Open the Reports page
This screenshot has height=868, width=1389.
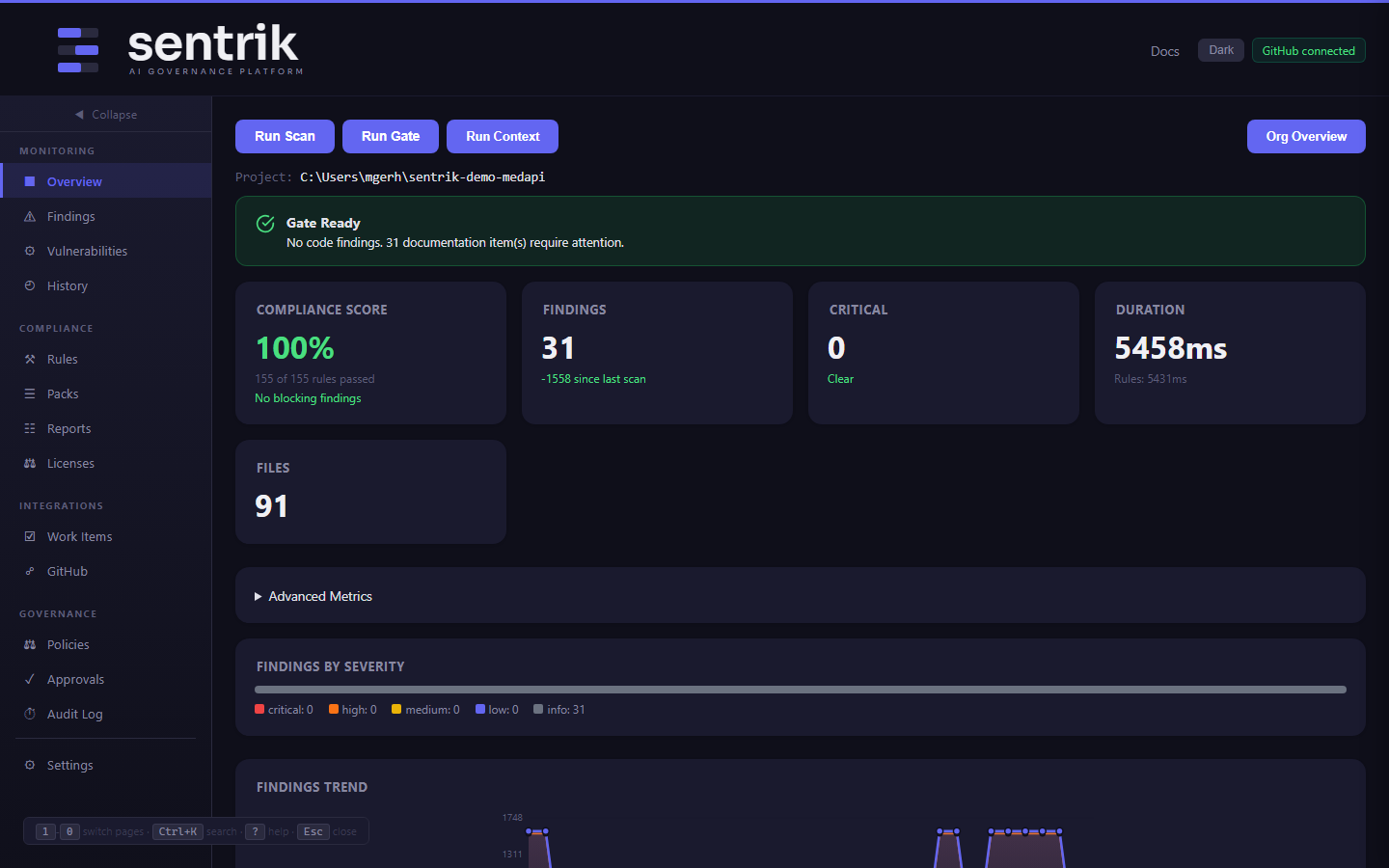click(x=106, y=428)
